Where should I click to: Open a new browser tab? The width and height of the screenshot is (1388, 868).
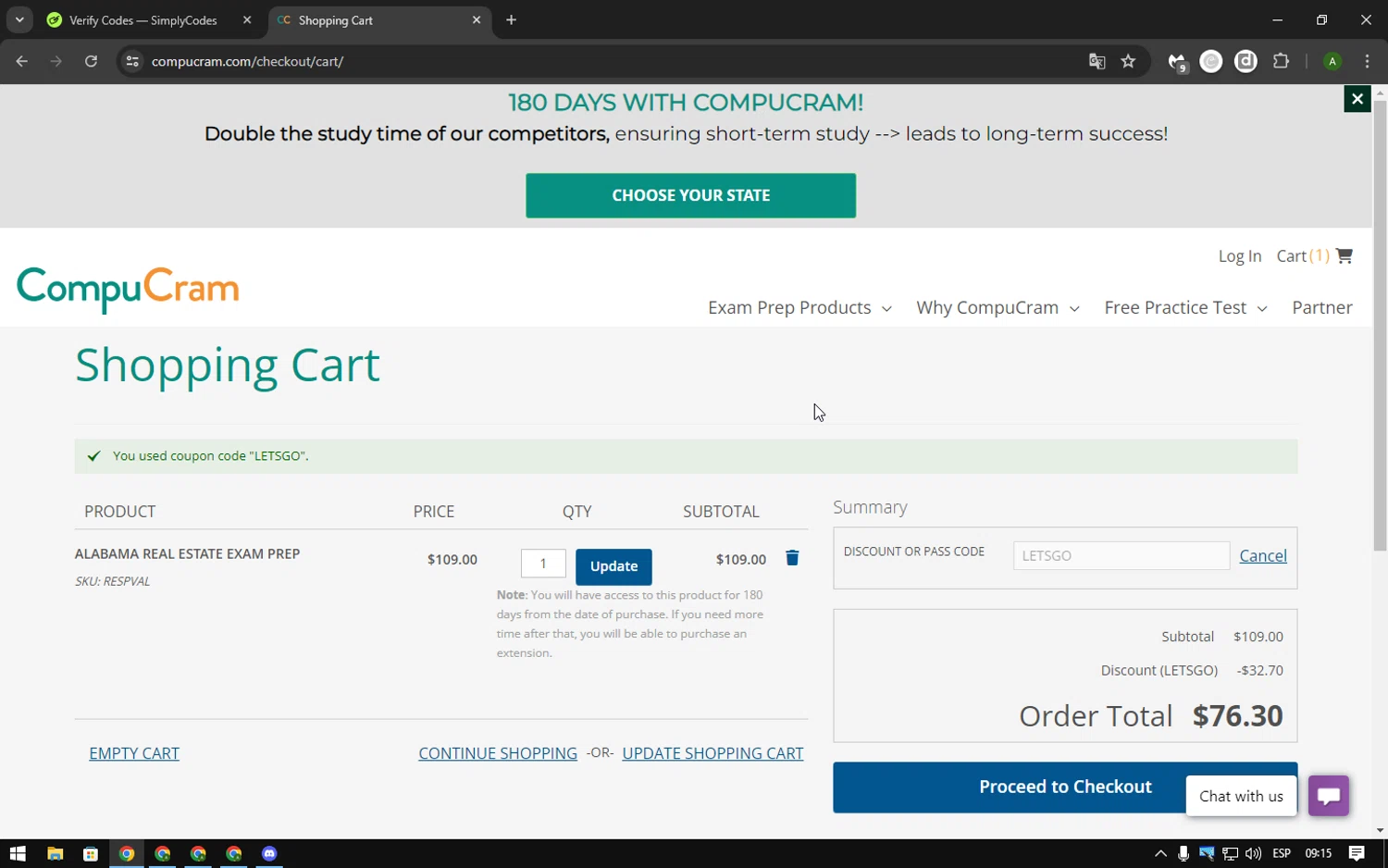click(511, 20)
